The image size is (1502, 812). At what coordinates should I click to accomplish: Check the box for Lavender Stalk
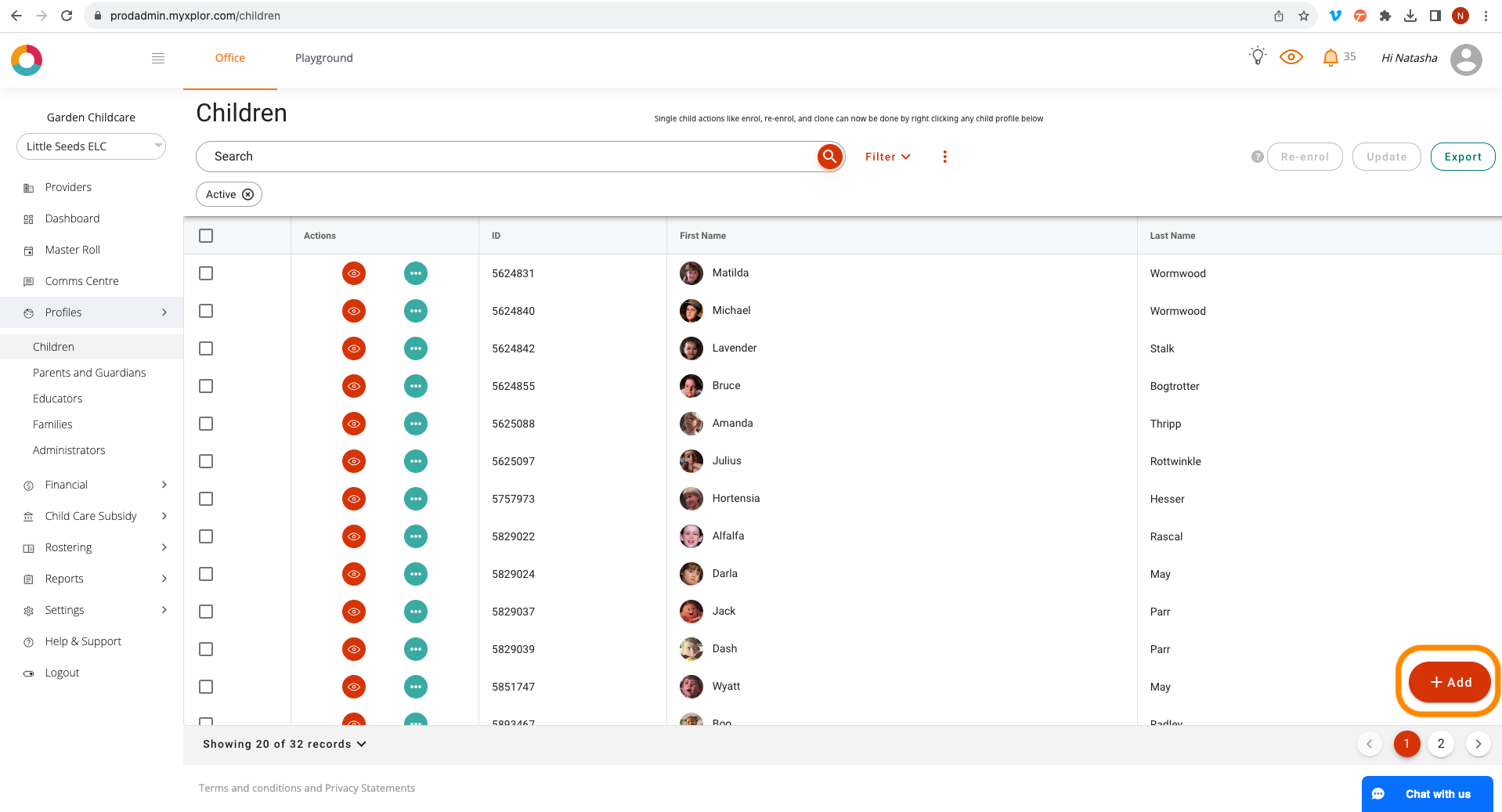(x=206, y=348)
